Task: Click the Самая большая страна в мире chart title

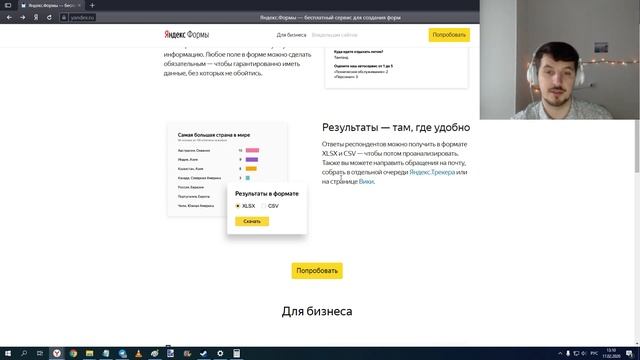Action: (x=214, y=135)
